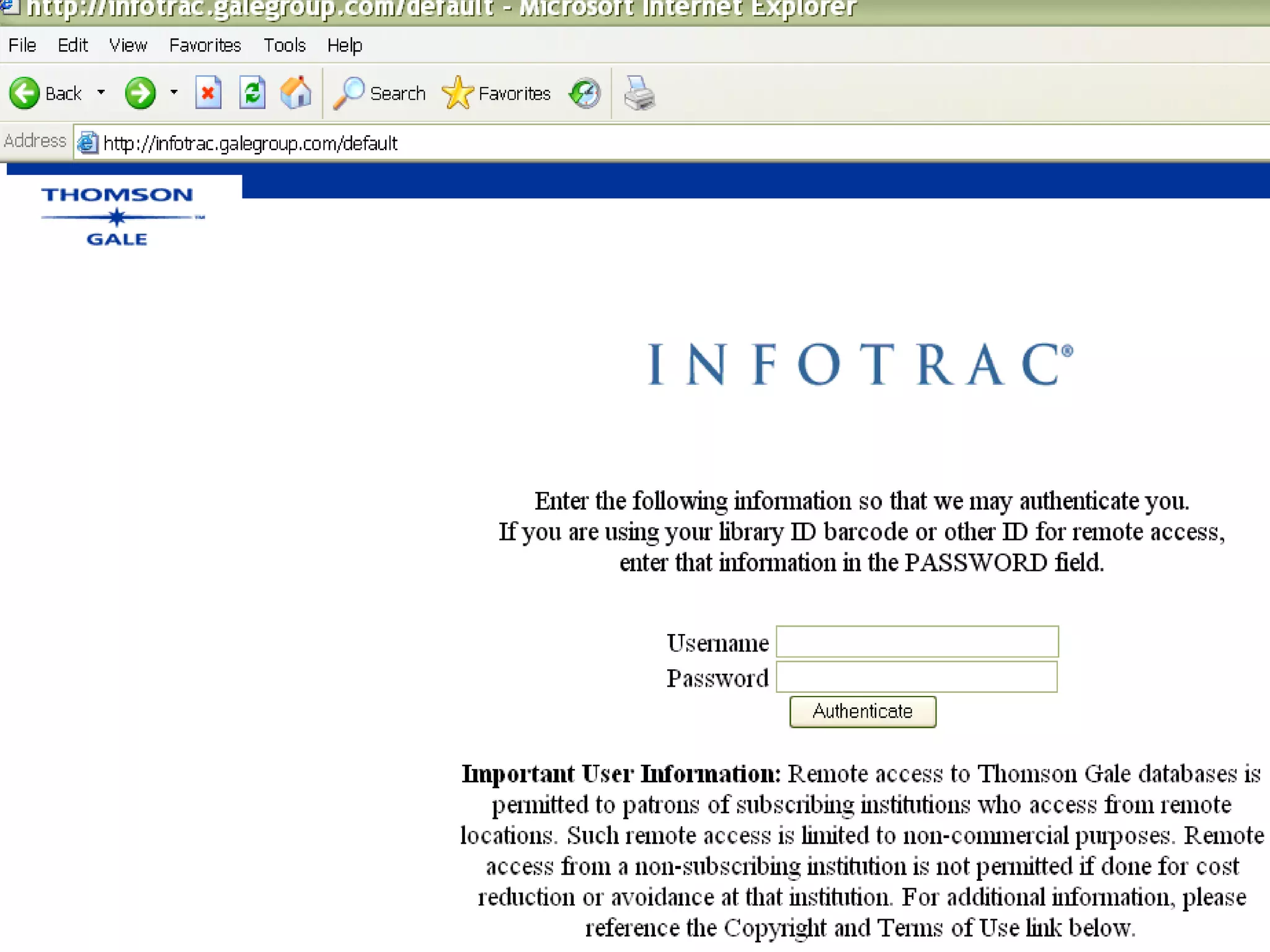This screenshot has height=952, width=1270.
Task: Open the Help menu
Action: pyautogui.click(x=344, y=45)
